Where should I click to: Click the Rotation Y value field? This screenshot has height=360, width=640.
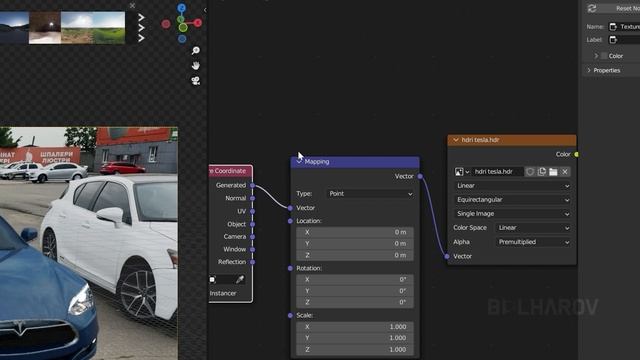[354, 291]
